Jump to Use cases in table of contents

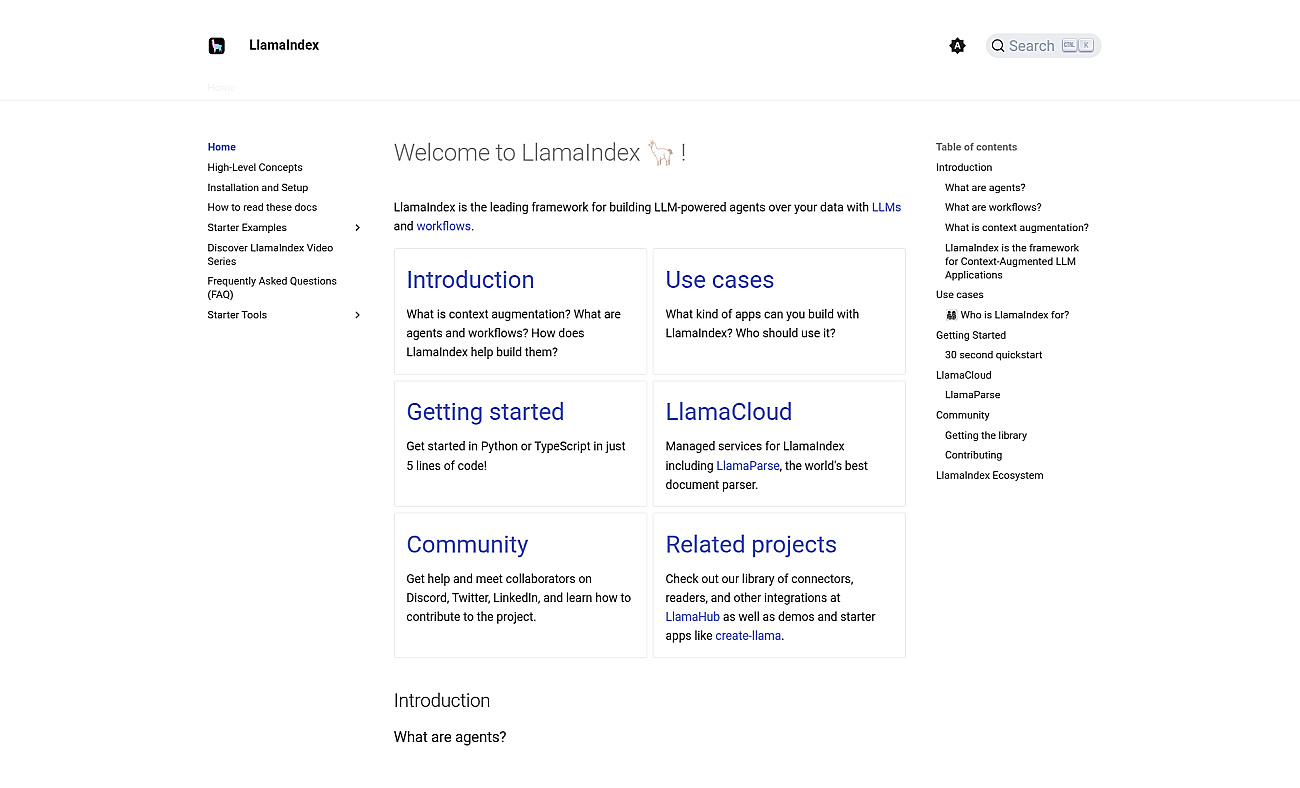(x=960, y=295)
